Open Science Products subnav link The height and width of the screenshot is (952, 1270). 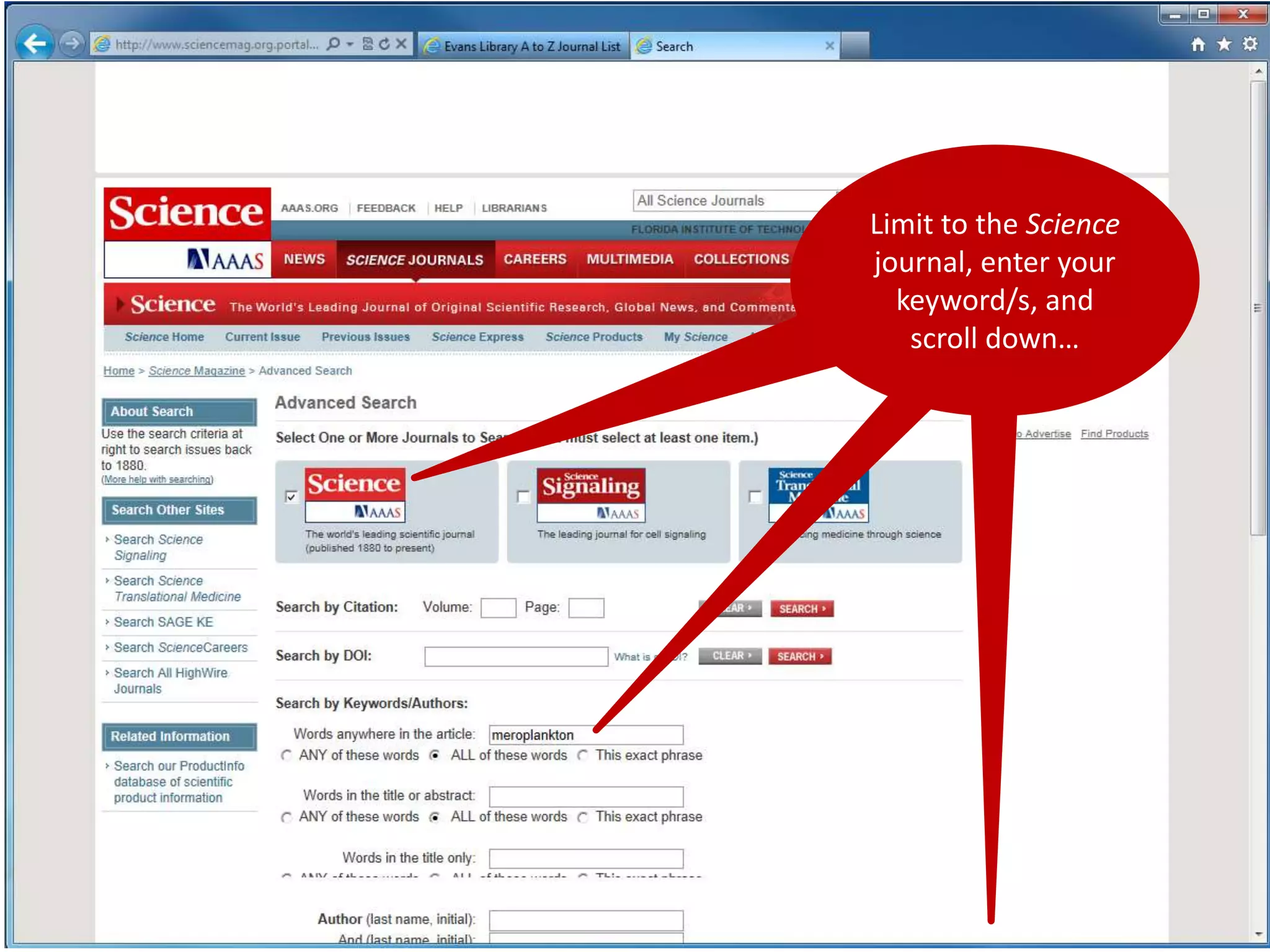pos(593,337)
